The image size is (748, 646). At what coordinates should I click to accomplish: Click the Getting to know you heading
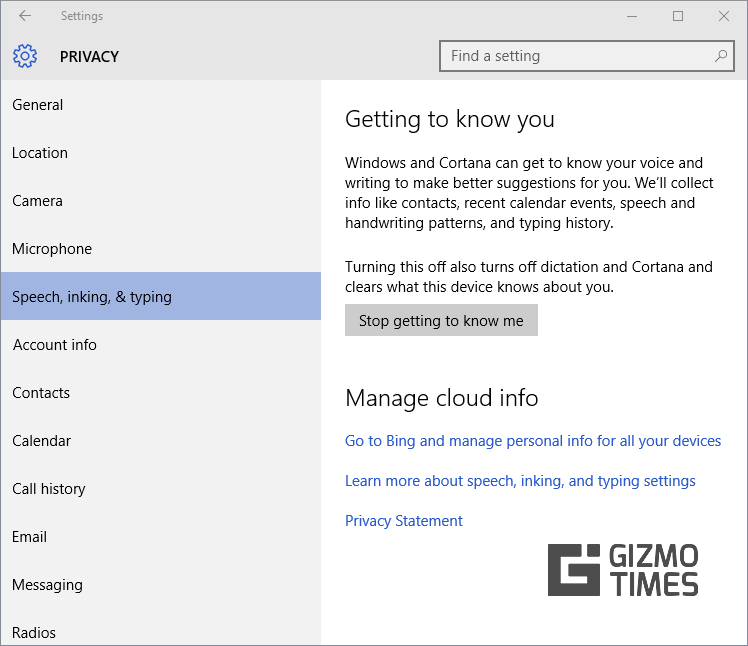click(449, 119)
